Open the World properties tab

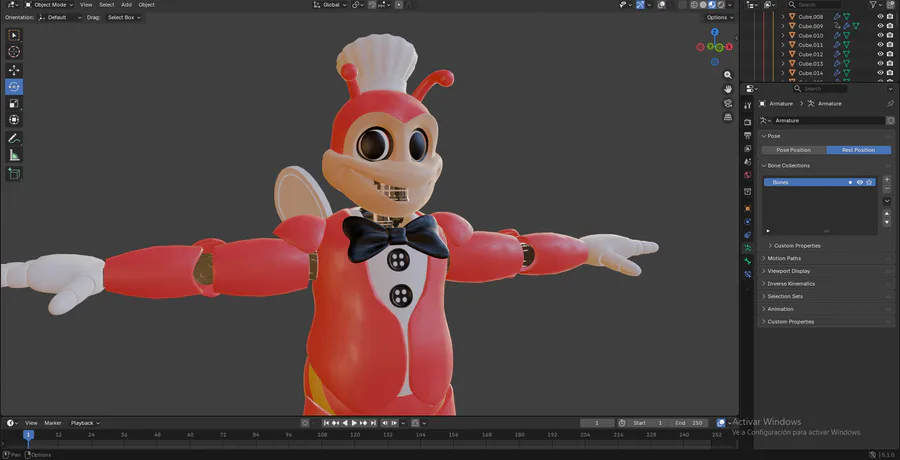coord(747,175)
